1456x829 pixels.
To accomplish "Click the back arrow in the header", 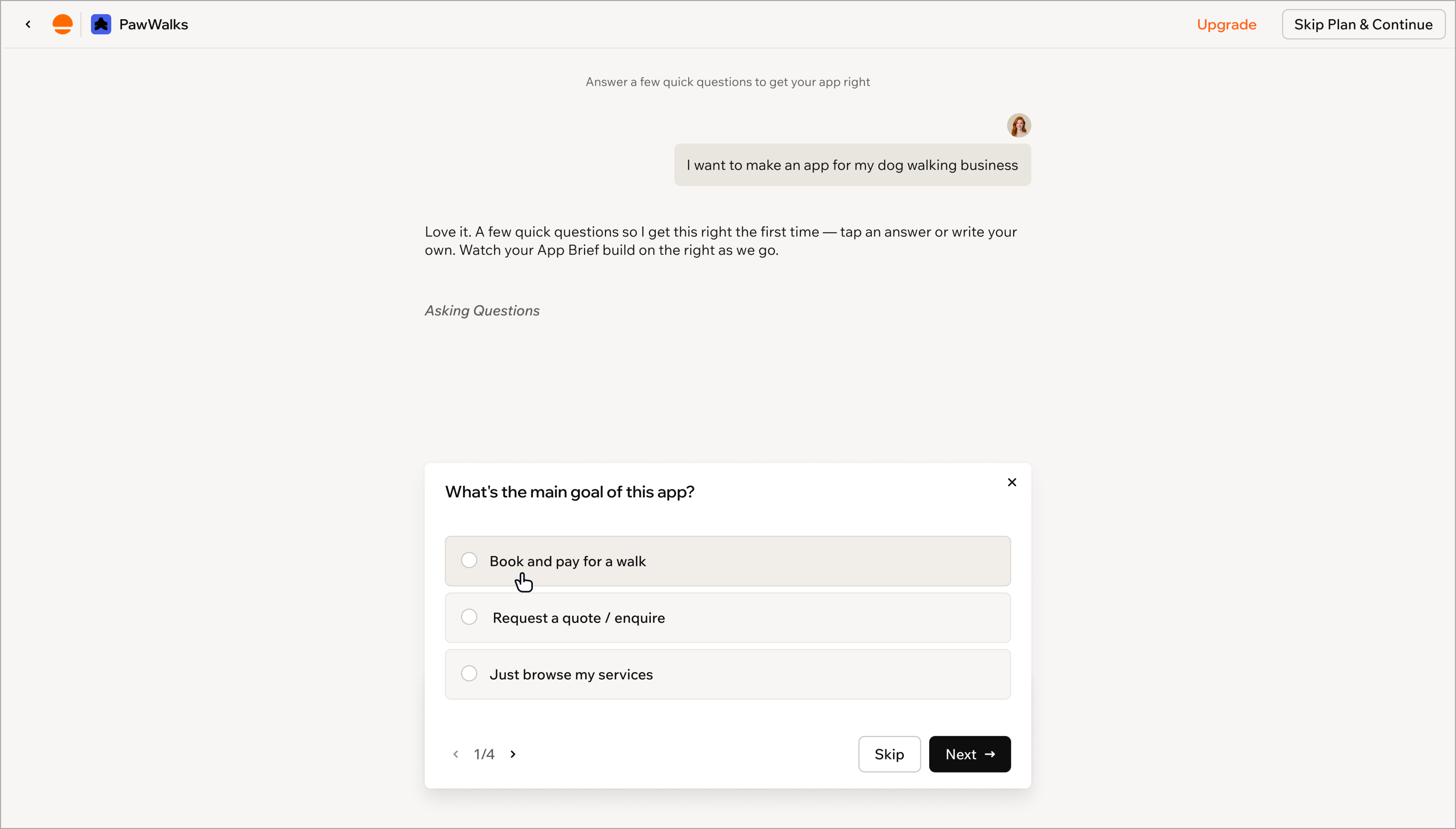I will tap(28, 24).
